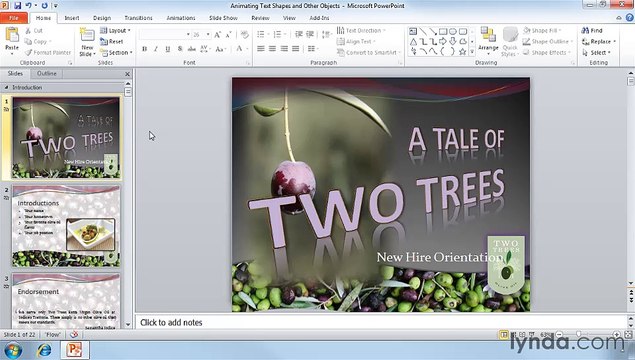The width and height of the screenshot is (635, 360).
Task: Open Internet Explorer from taskbar
Action: [44, 350]
